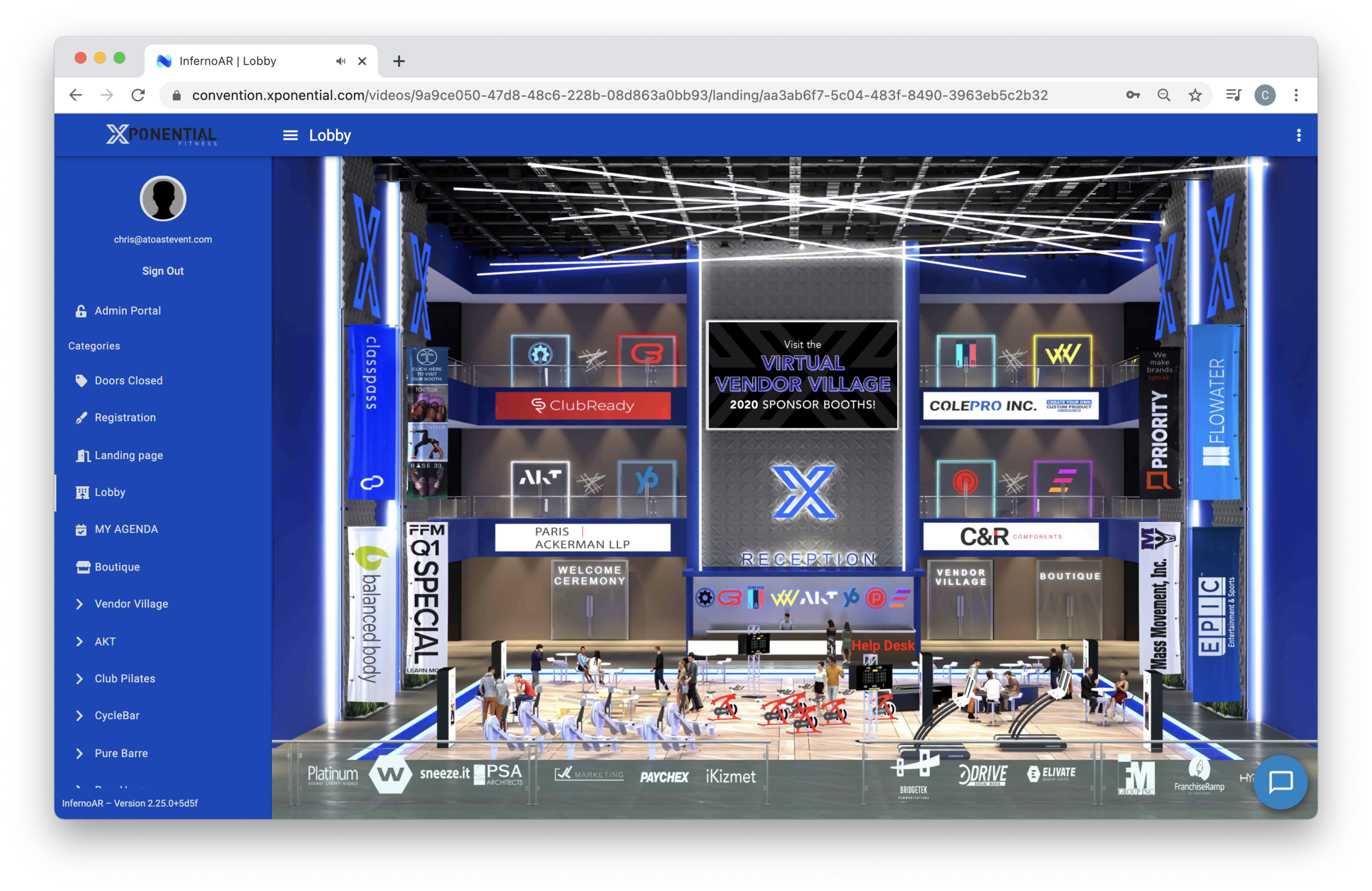
Task: Open the three-dot menu in blue header
Action: click(x=1298, y=136)
